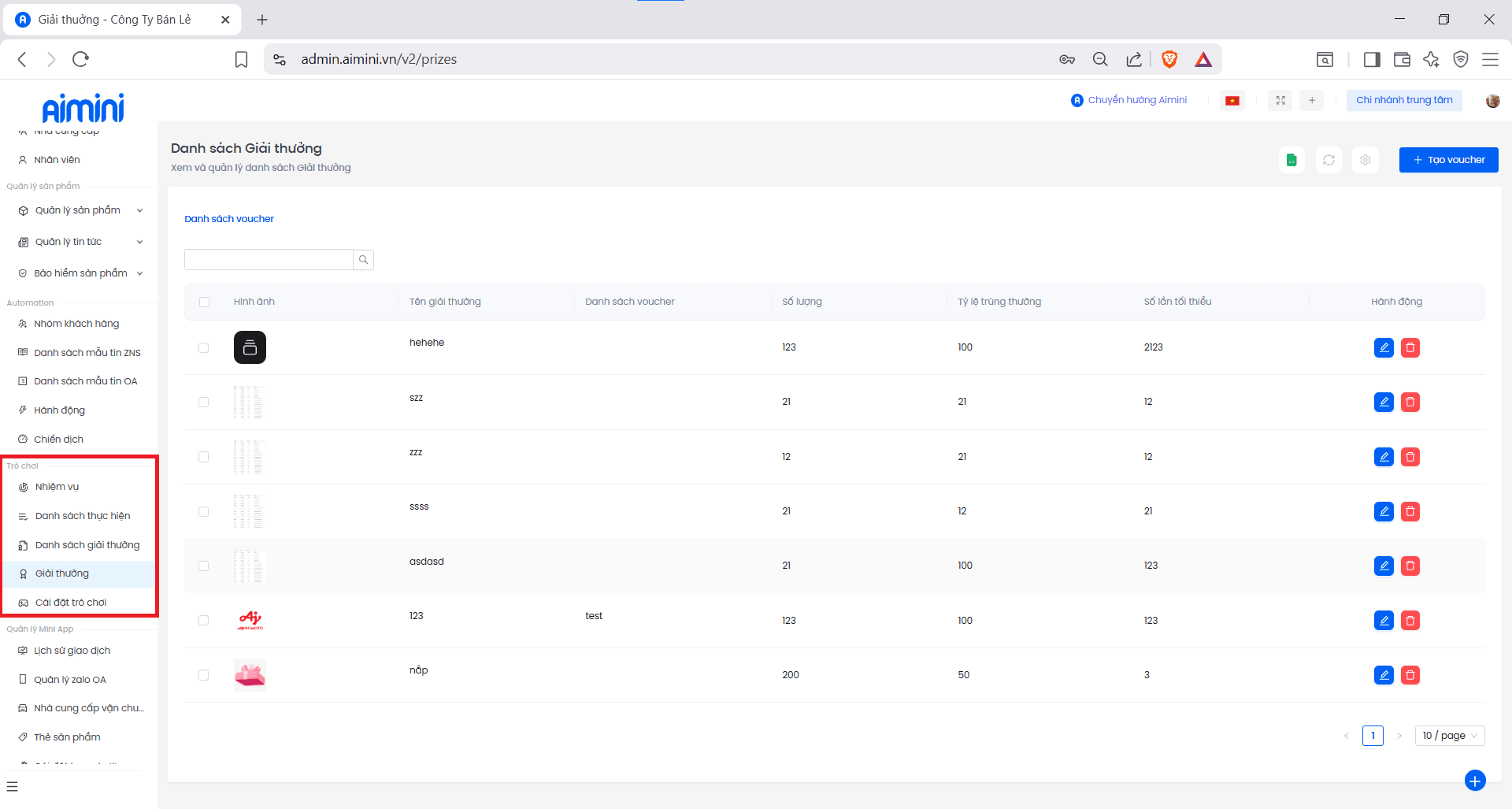Image resolution: width=1512 pixels, height=809 pixels.
Task: Tick the checkbox for the nắp row
Action: 204,675
